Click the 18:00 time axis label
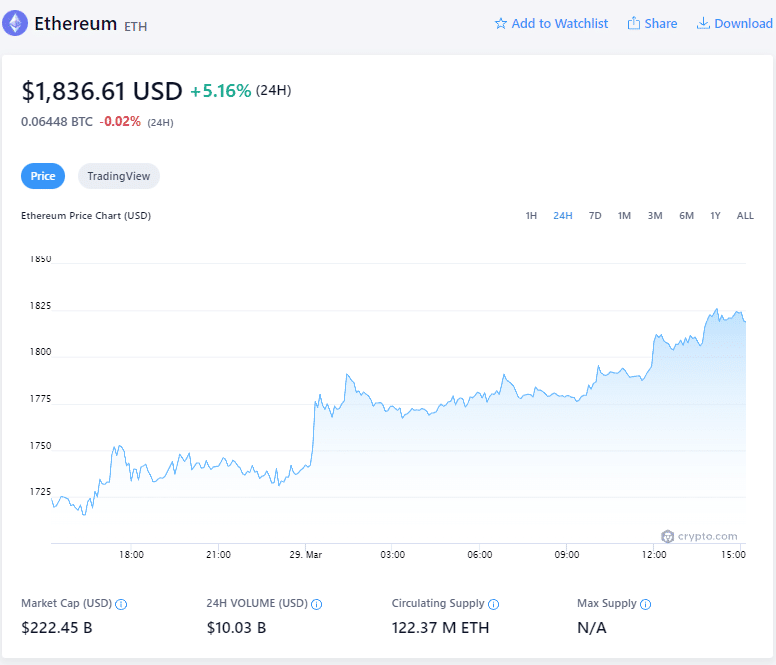Viewport: 776px width, 665px height. tap(131, 555)
